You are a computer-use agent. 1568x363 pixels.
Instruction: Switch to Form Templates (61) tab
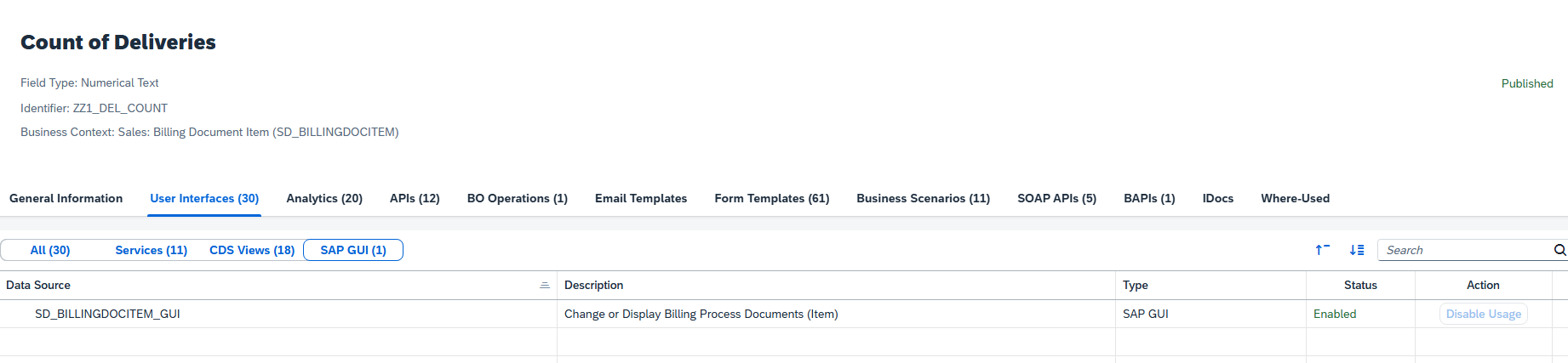771,198
